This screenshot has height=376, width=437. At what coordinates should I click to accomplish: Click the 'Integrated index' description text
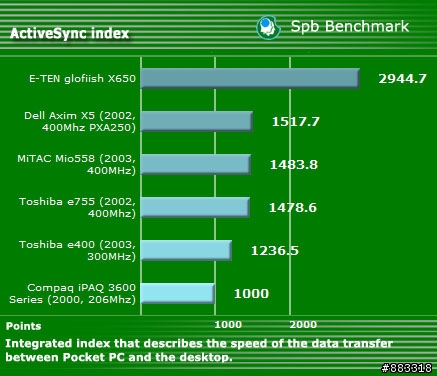click(199, 350)
